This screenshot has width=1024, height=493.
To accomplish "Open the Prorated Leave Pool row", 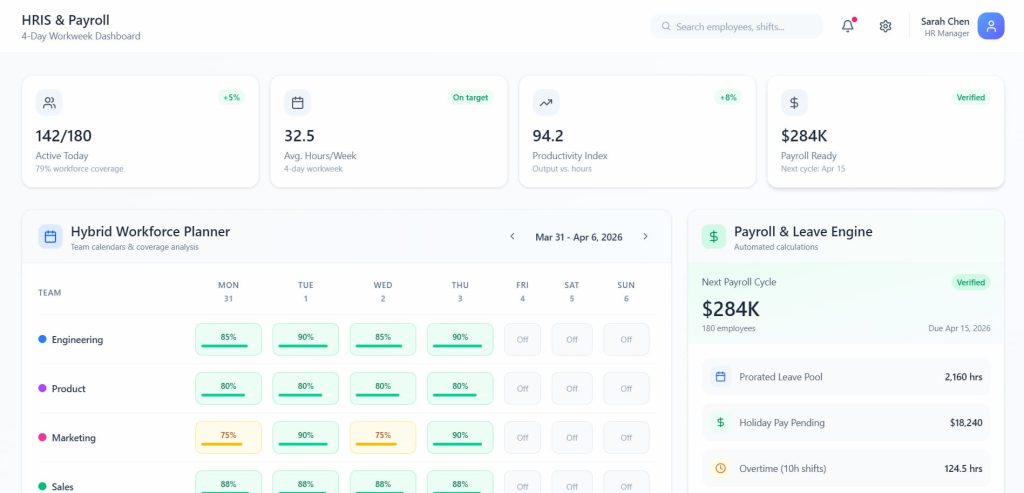I will tap(846, 377).
